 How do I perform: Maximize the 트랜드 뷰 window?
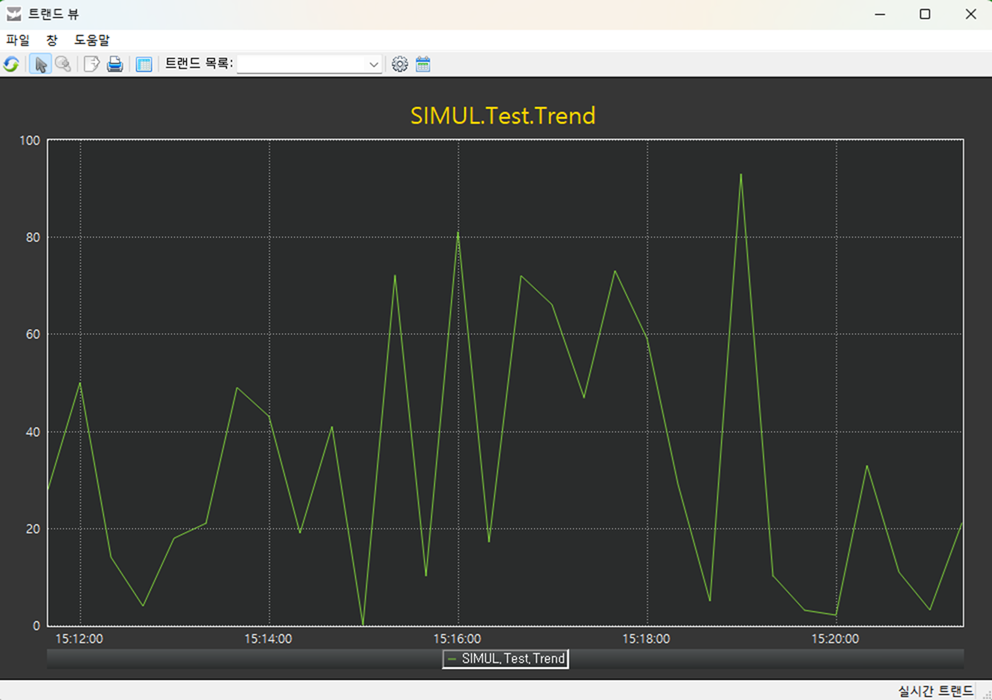click(925, 14)
